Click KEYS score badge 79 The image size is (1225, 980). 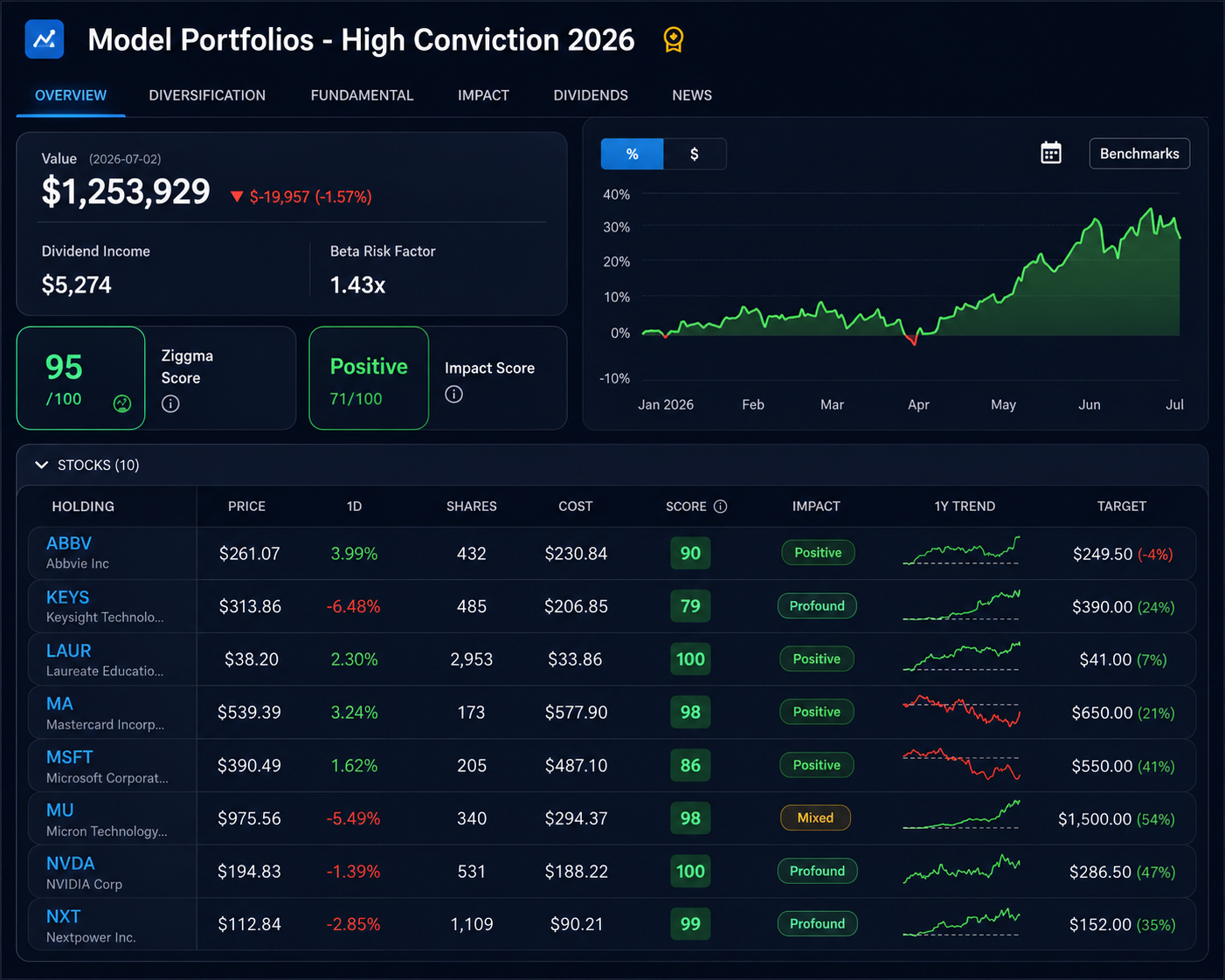tap(690, 606)
